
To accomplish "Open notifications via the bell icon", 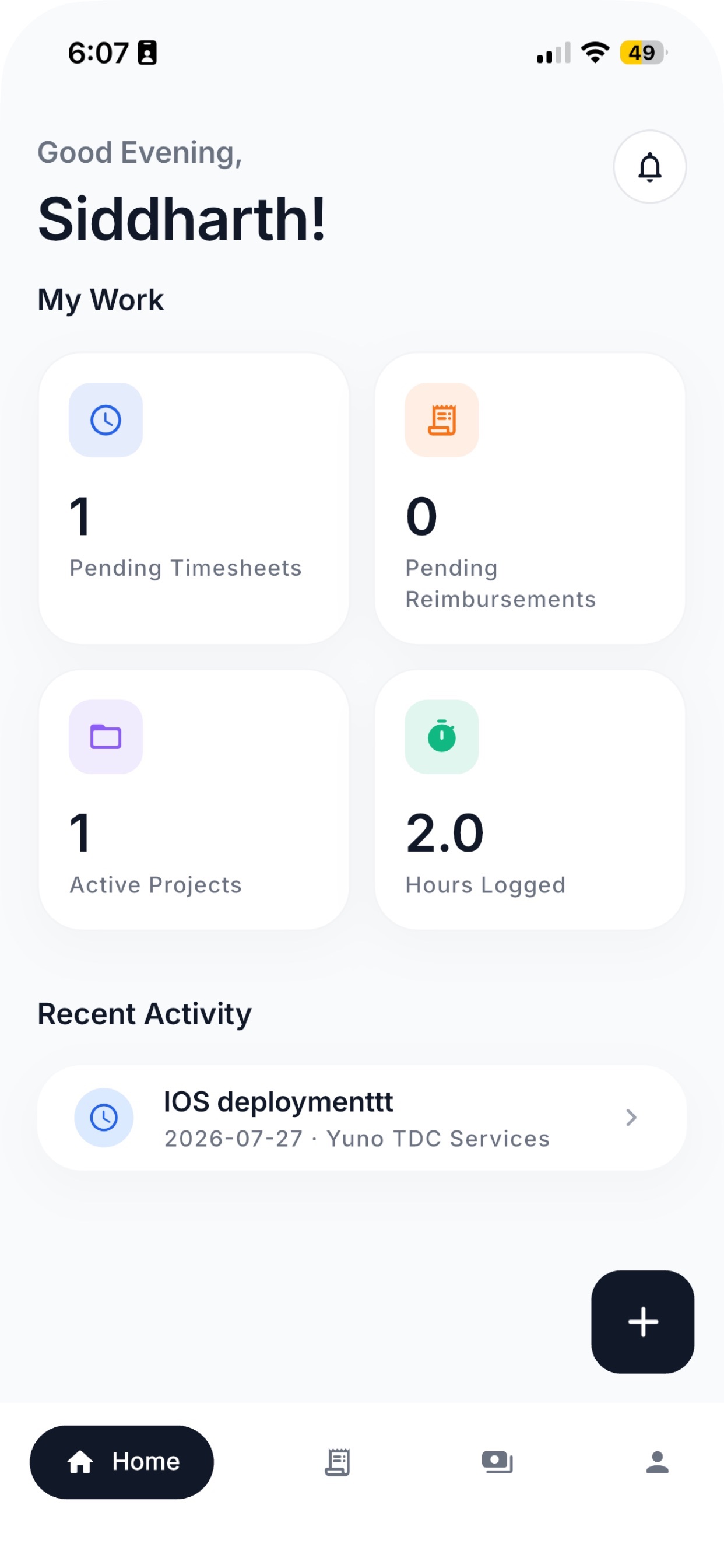I will point(649,167).
